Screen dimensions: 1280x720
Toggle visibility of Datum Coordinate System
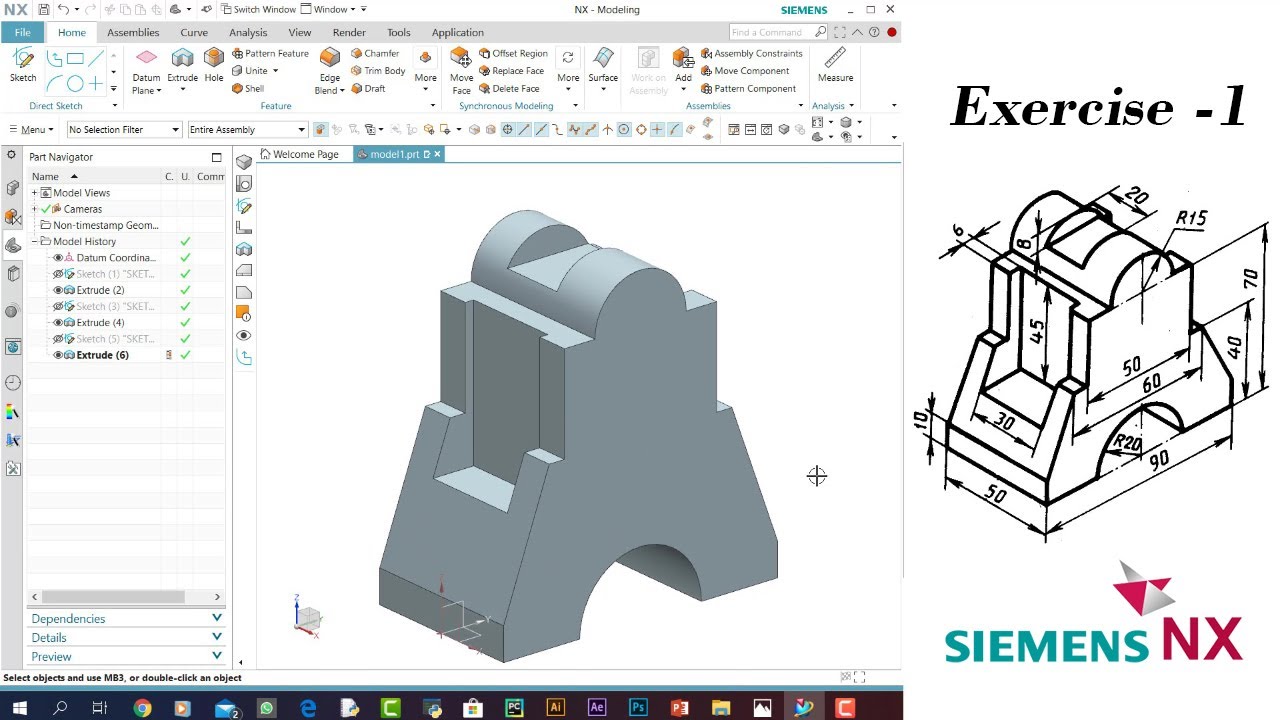58,258
